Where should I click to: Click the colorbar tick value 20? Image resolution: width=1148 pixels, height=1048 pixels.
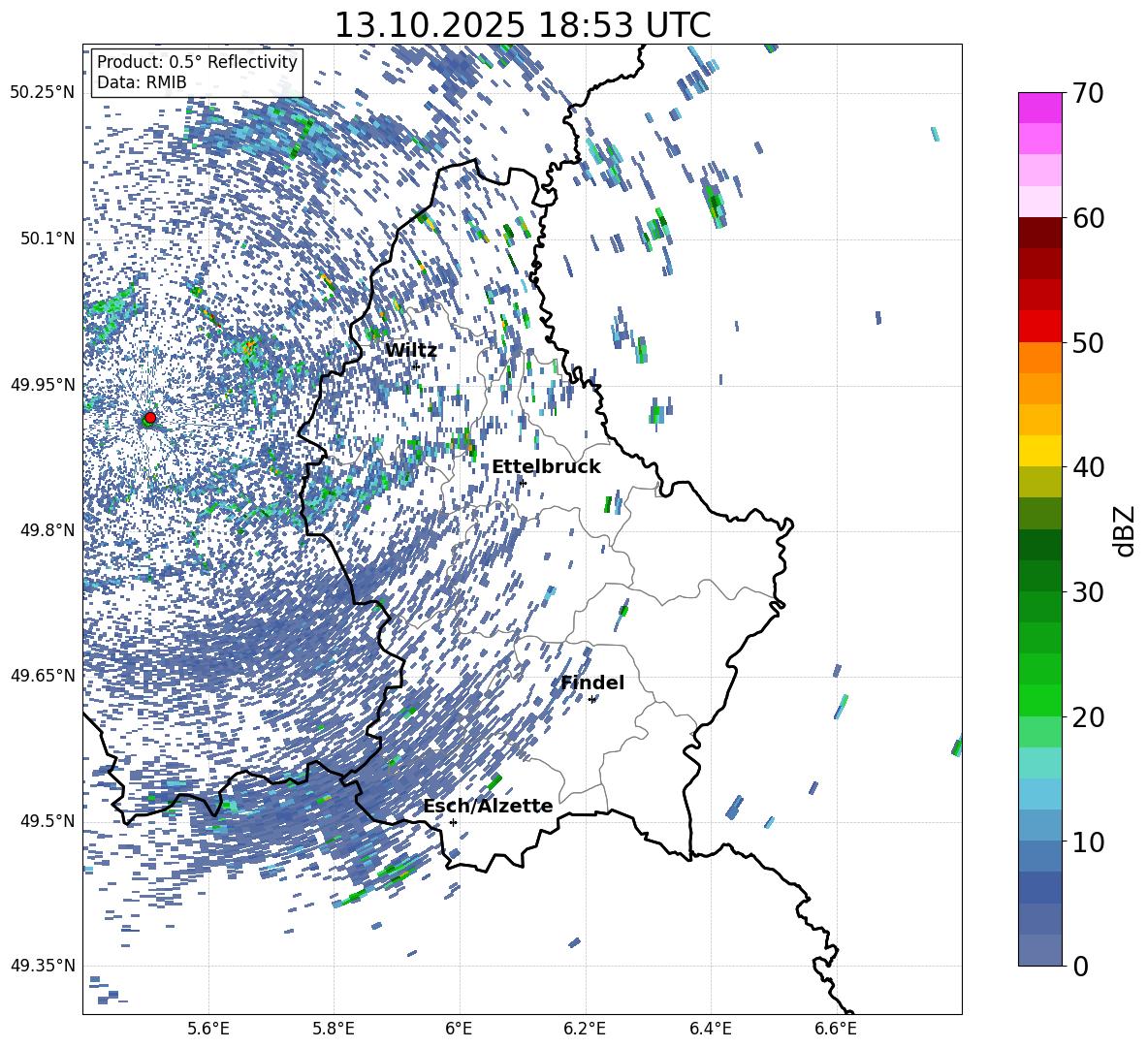click(x=1088, y=717)
